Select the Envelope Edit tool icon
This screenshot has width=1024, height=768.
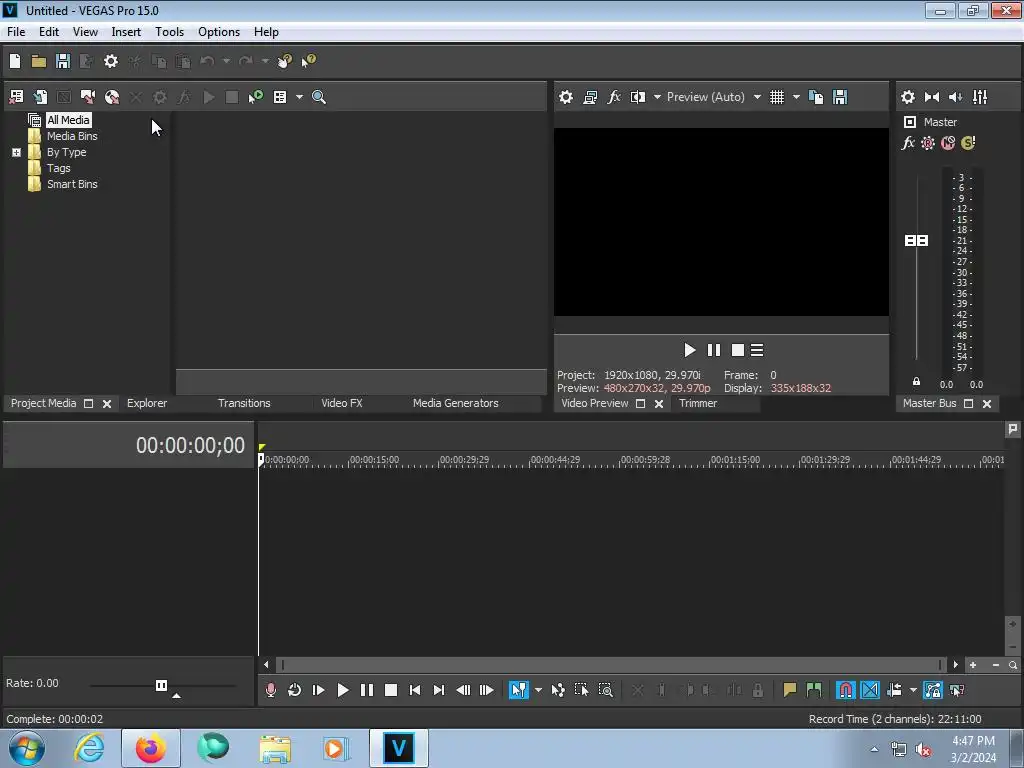pos(558,690)
